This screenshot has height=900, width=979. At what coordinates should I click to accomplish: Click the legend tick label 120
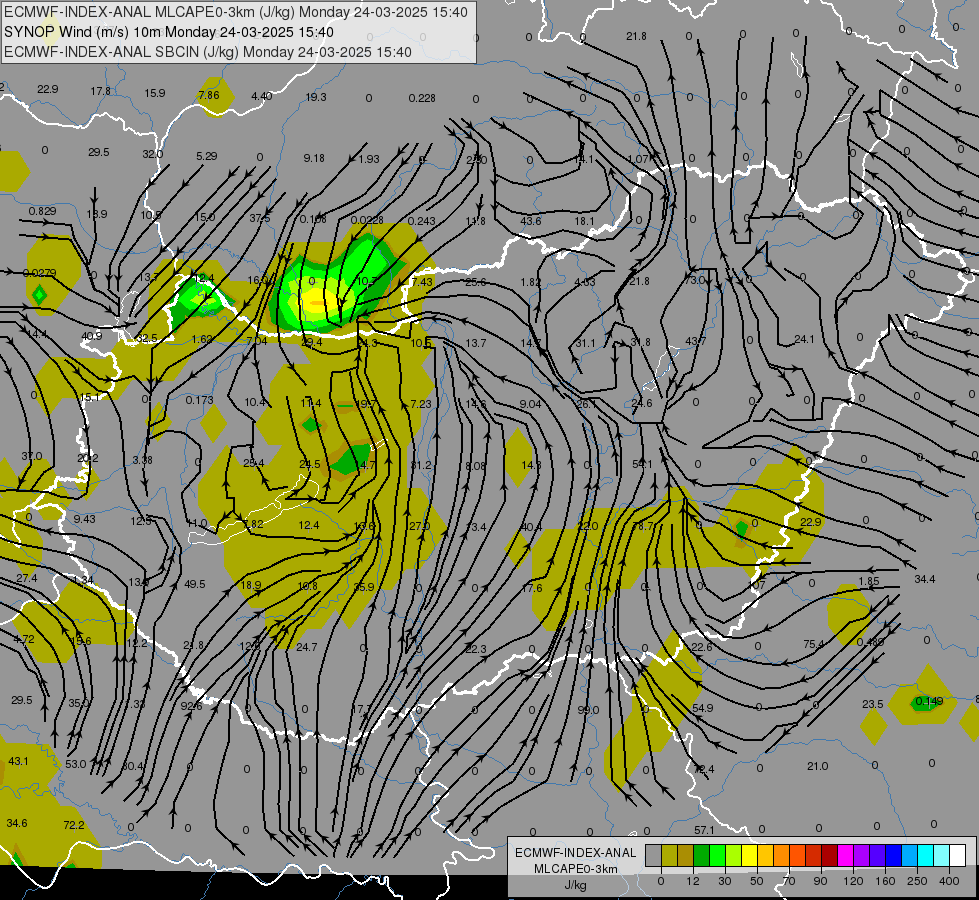pos(853,881)
